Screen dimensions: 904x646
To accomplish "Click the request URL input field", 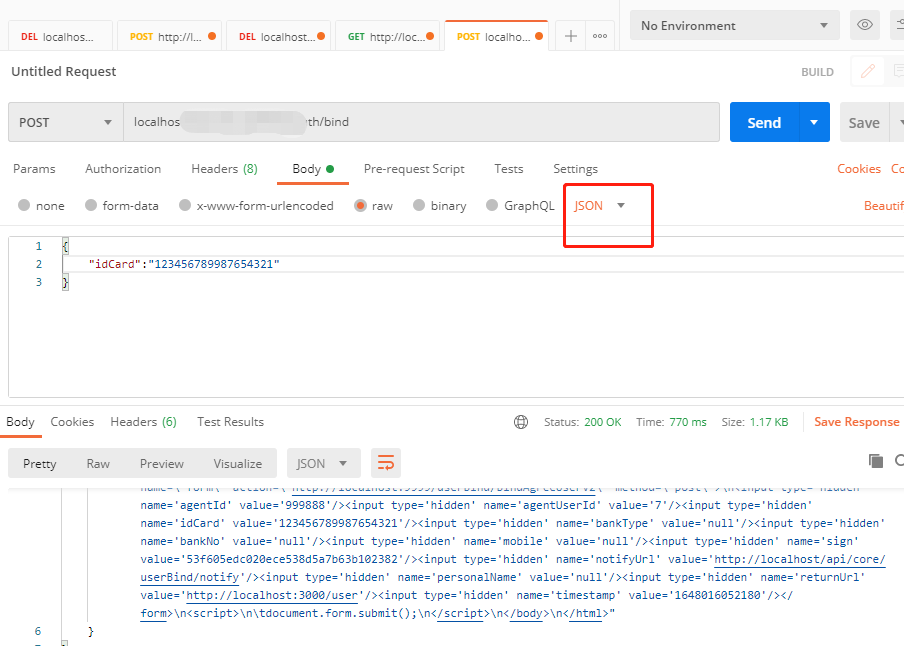I will click(x=400, y=121).
